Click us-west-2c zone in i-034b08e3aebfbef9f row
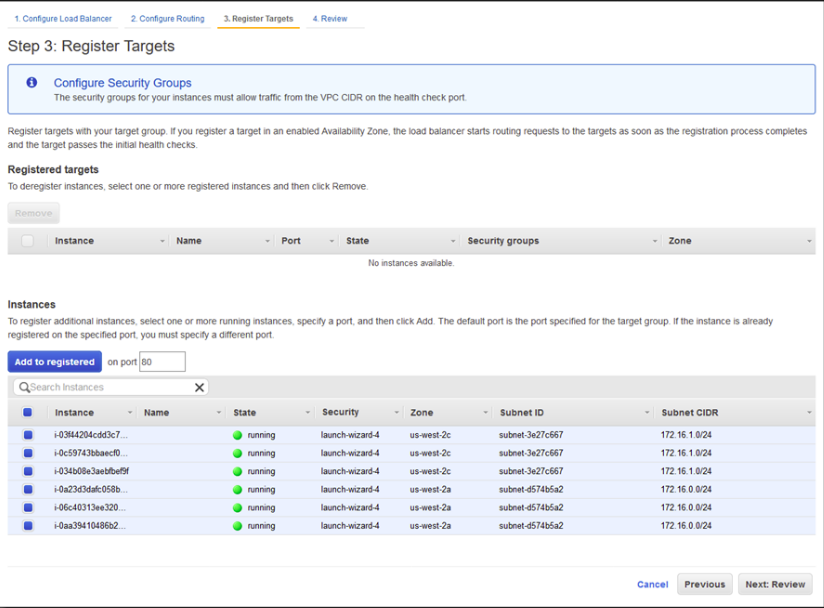This screenshot has height=608, width=824. pos(430,471)
